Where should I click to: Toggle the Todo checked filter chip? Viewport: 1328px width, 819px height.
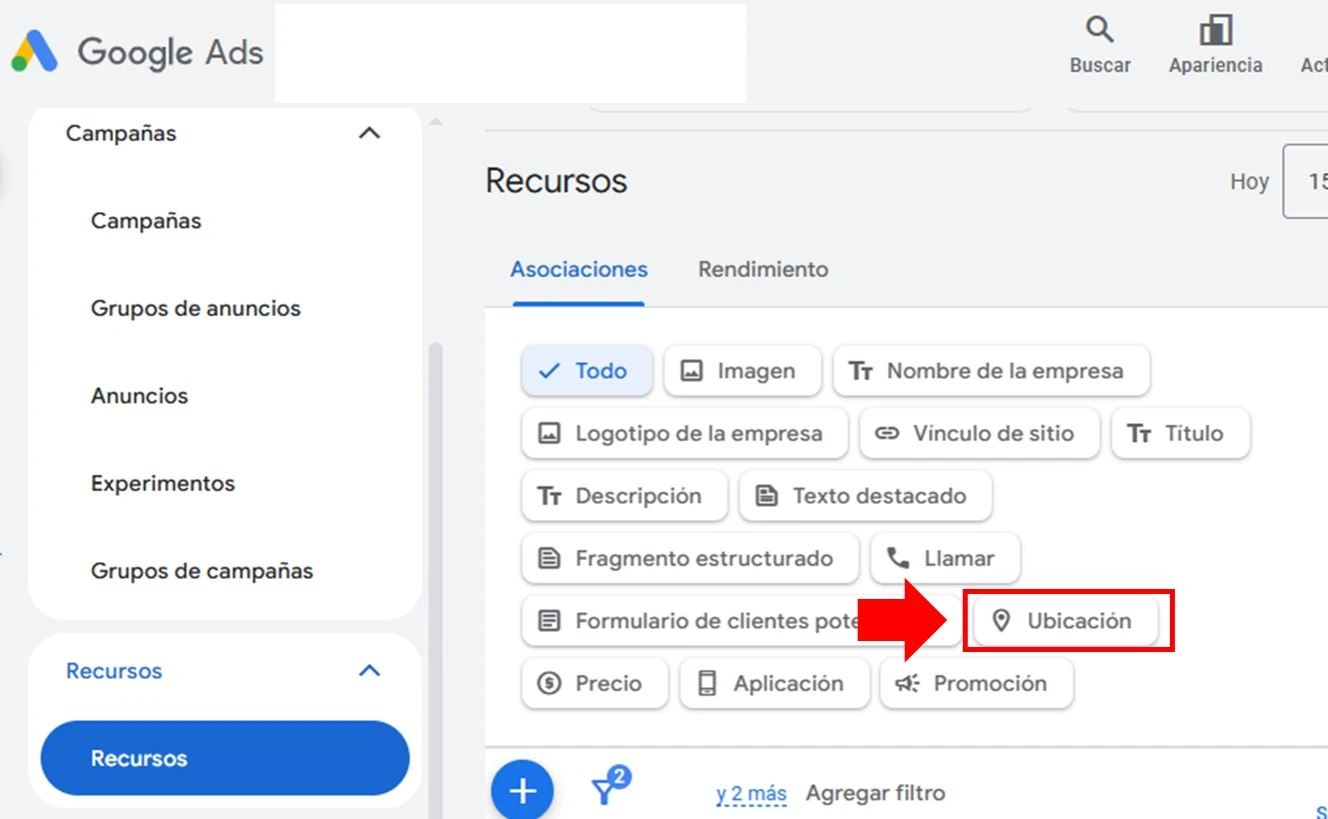586,371
